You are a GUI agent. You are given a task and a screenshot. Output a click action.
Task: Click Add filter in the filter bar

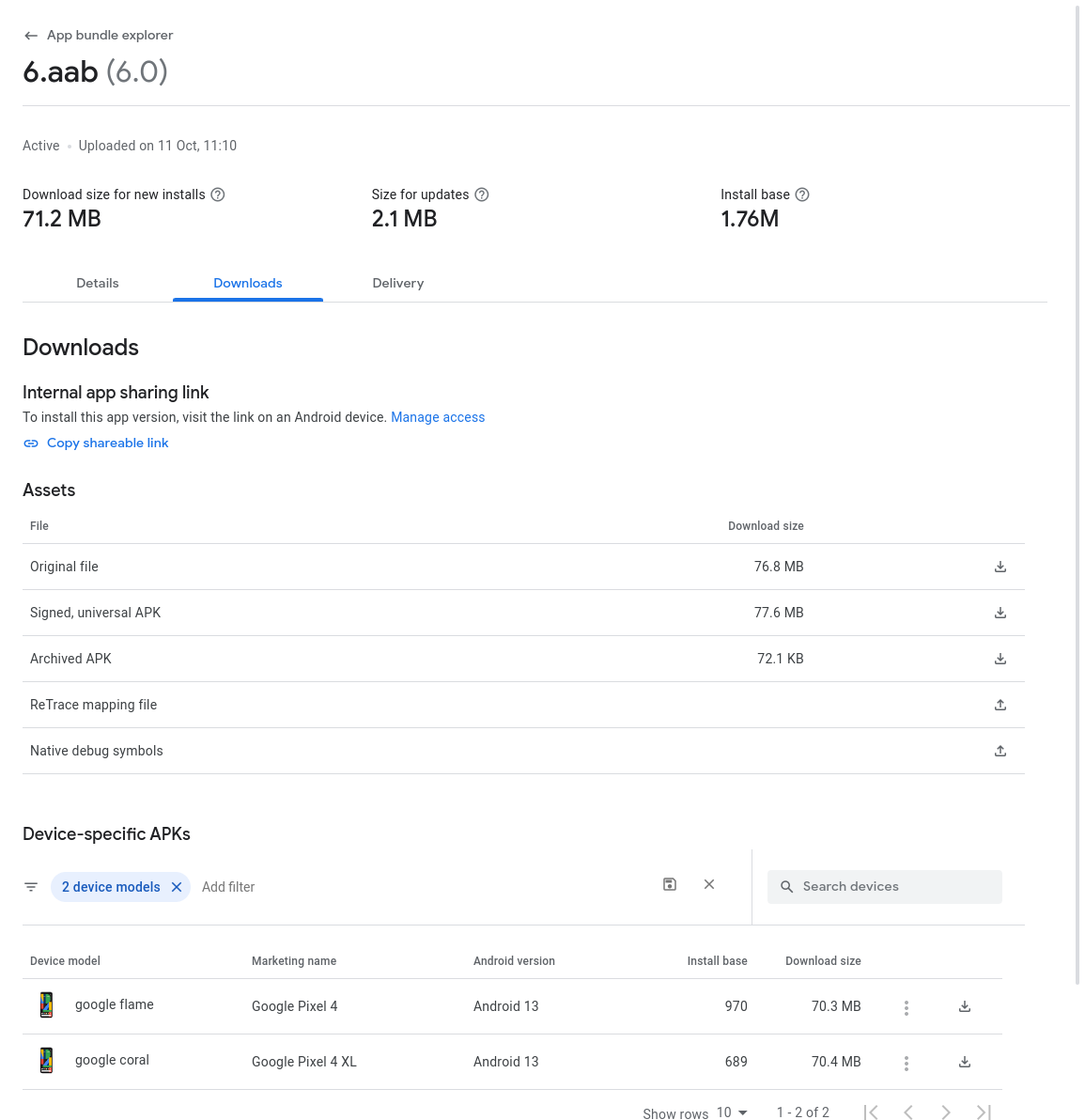[228, 887]
